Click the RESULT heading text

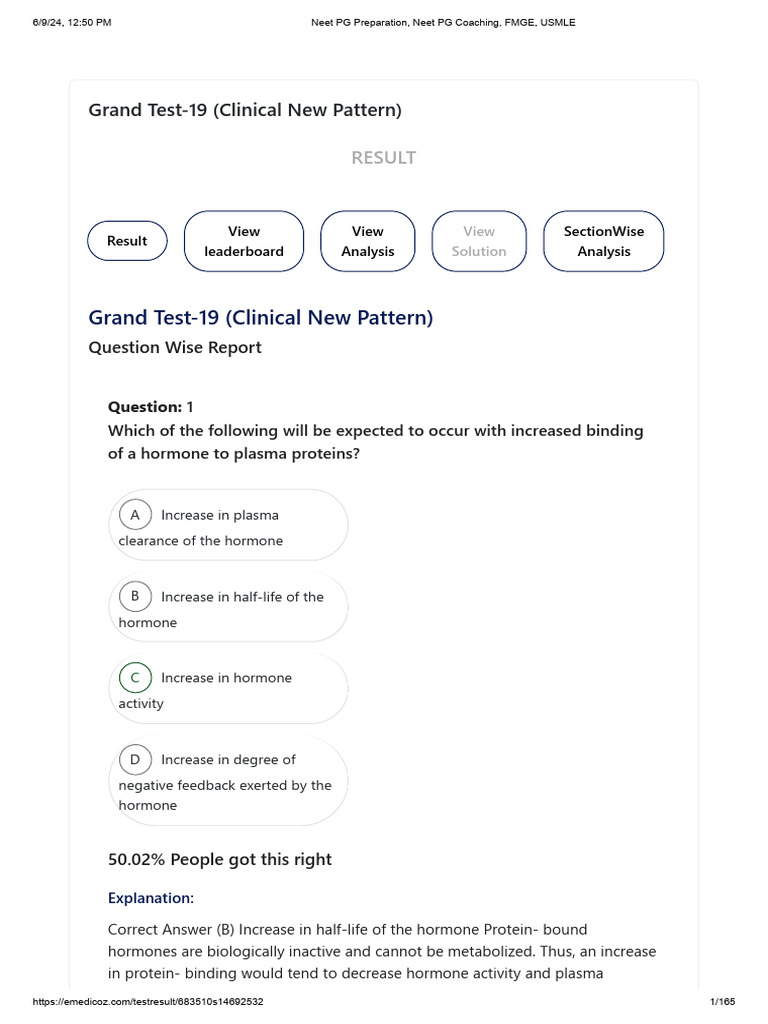pyautogui.click(x=383, y=157)
